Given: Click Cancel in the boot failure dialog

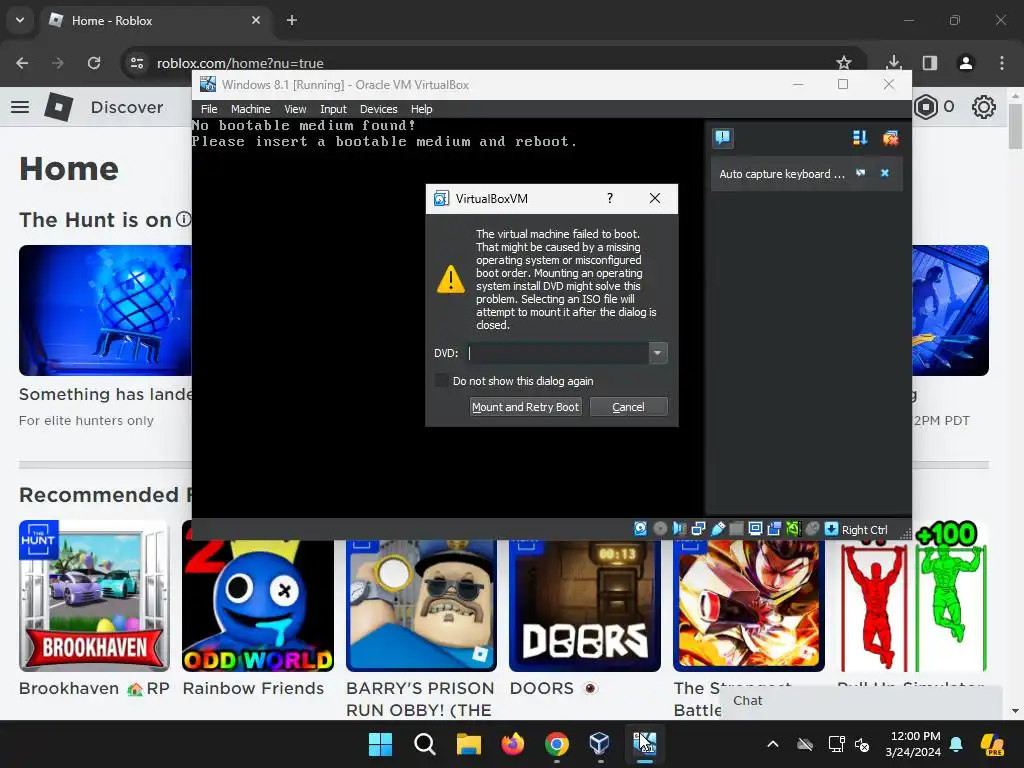Looking at the screenshot, I should coord(628,407).
